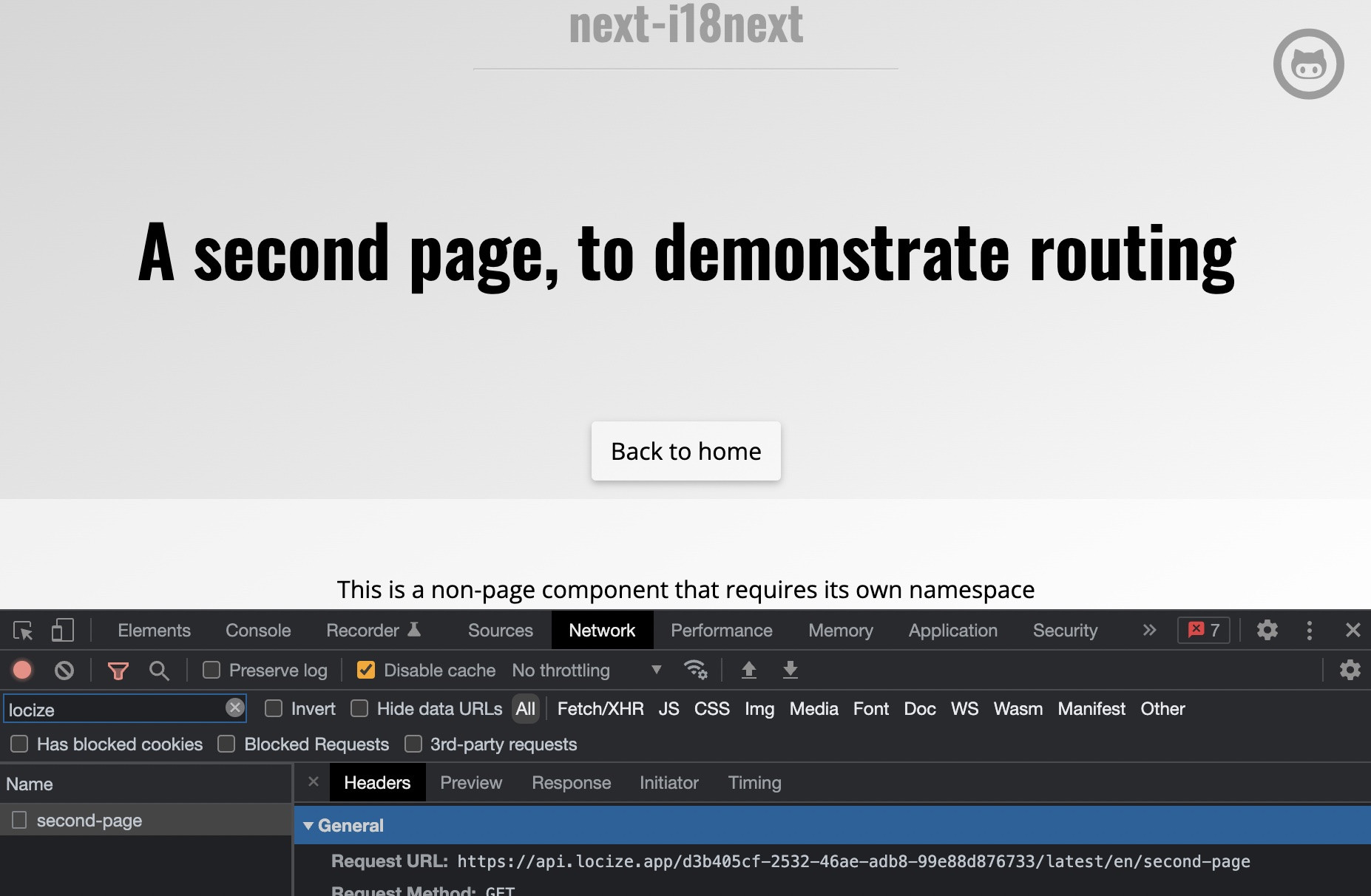Filter requests by Fetch/XHR type
Viewport: 1371px width, 896px height.
600,709
